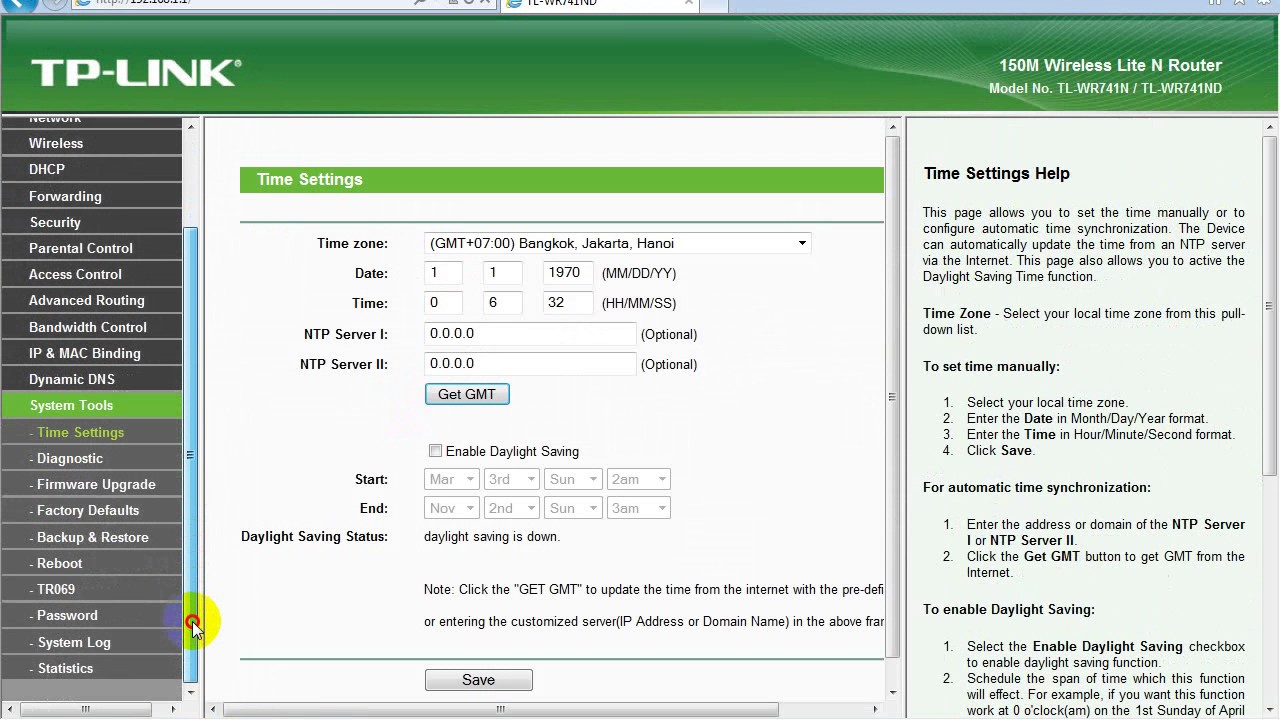Open the TR069 submenu item

[92, 589]
